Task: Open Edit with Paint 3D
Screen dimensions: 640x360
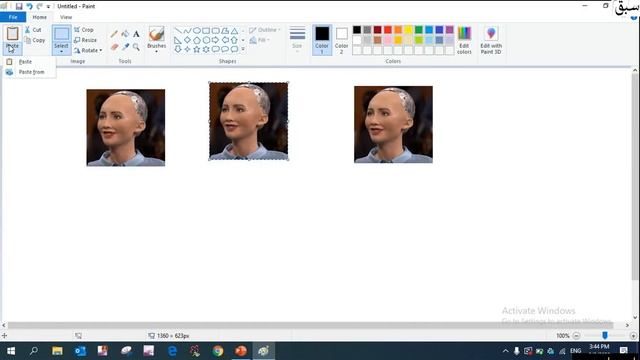Action: 491,40
